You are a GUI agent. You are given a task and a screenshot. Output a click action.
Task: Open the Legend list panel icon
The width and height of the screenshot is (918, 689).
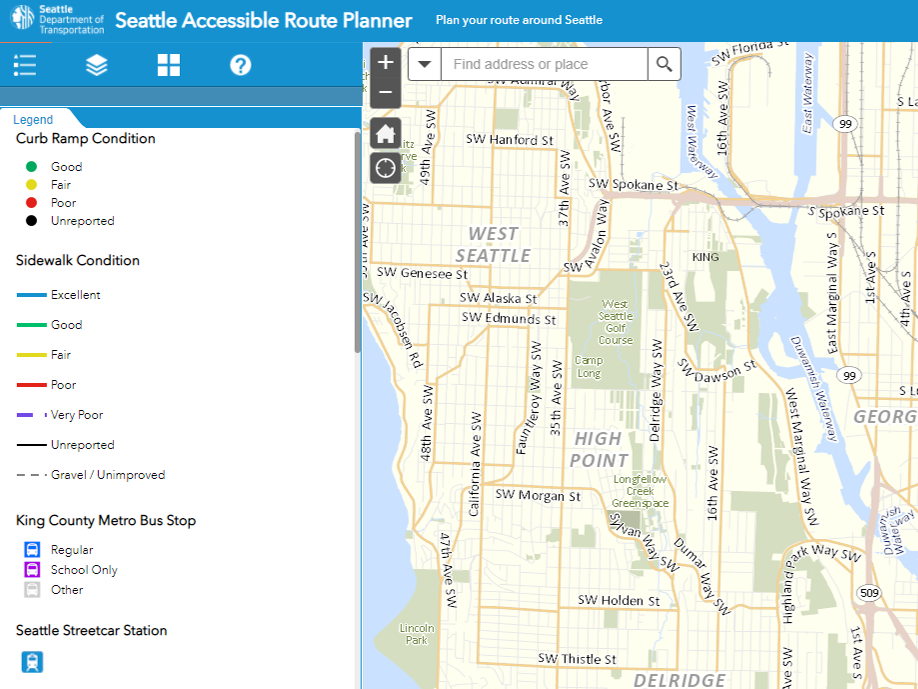pyautogui.click(x=25, y=65)
